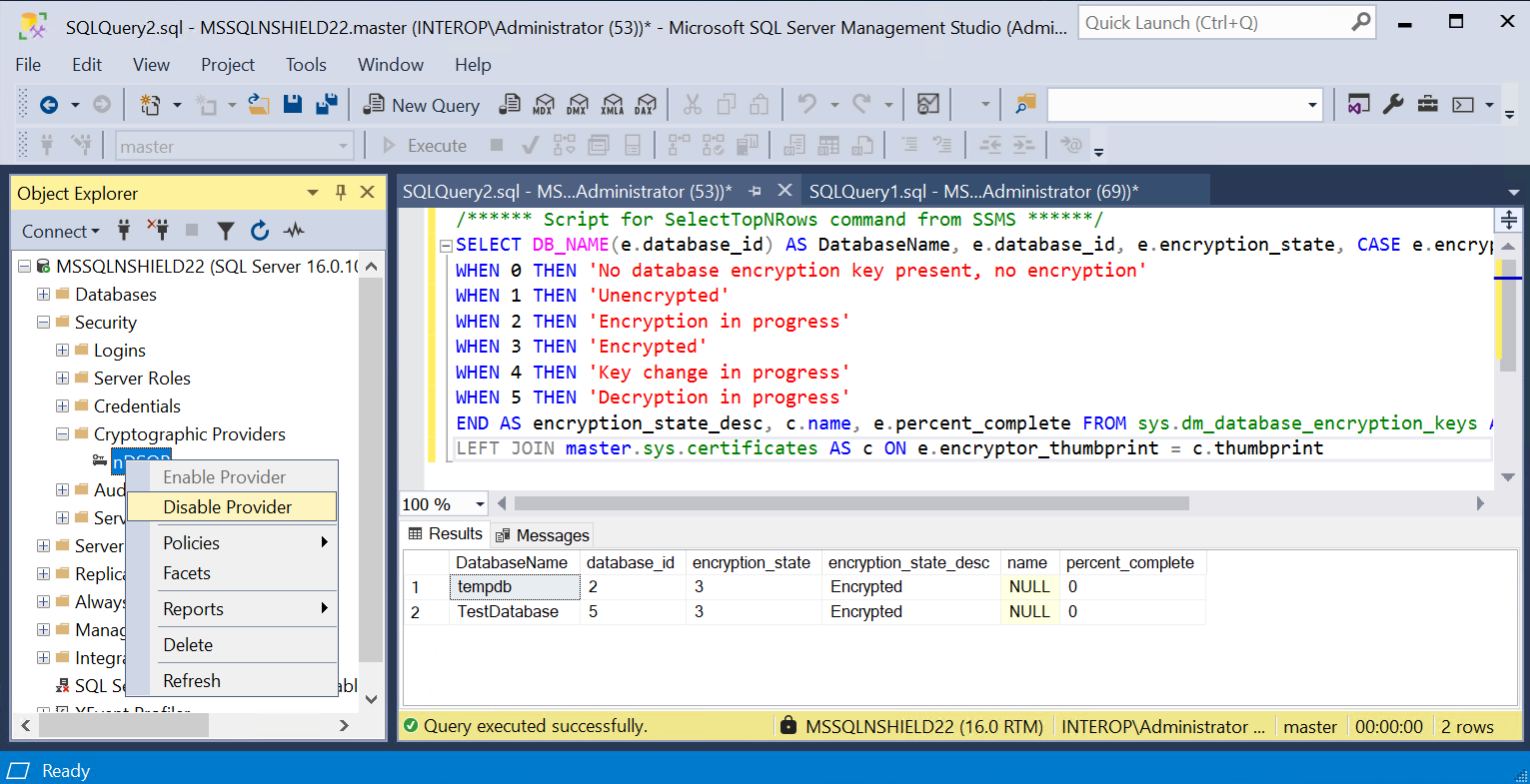The height and width of the screenshot is (784, 1530).
Task: Click Connect plug icon in Object Explorer
Action: pyautogui.click(x=124, y=231)
